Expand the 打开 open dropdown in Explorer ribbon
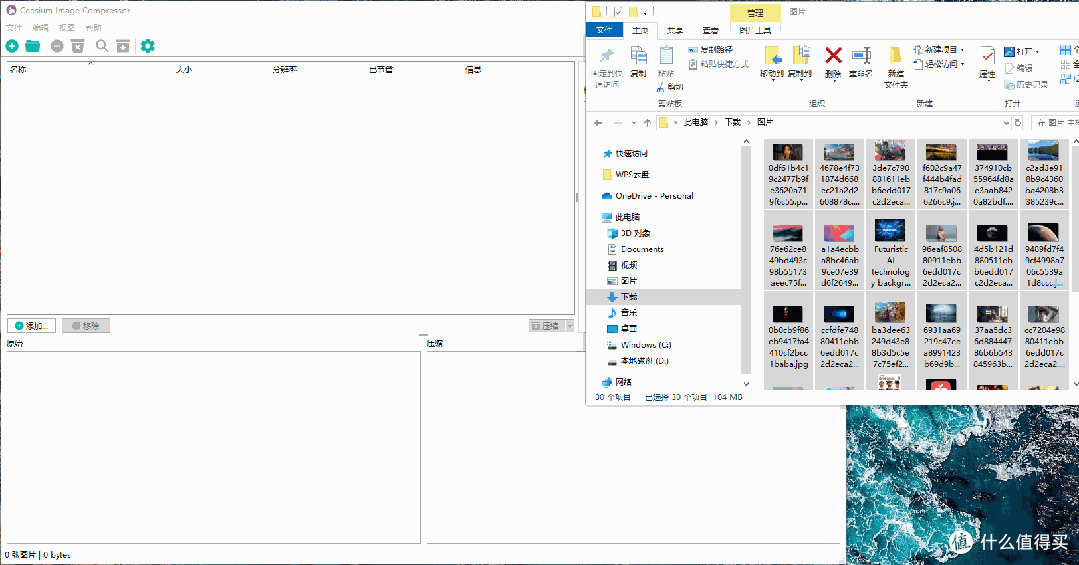This screenshot has height=565, width=1079. (1037, 52)
